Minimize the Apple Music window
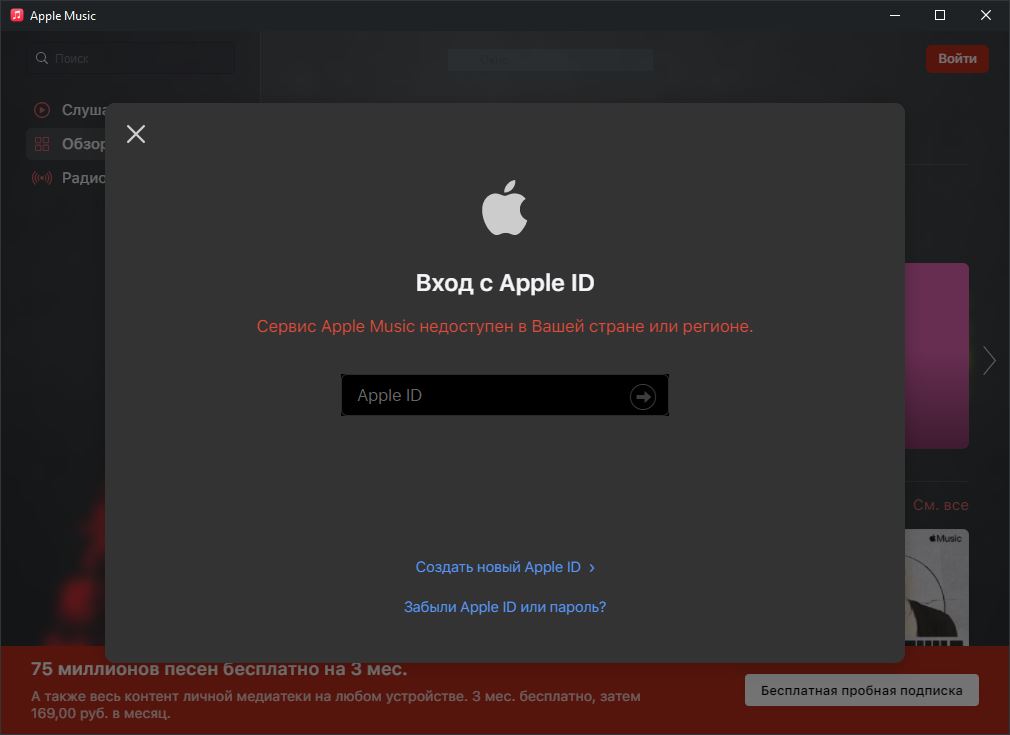1010x735 pixels. [x=895, y=15]
